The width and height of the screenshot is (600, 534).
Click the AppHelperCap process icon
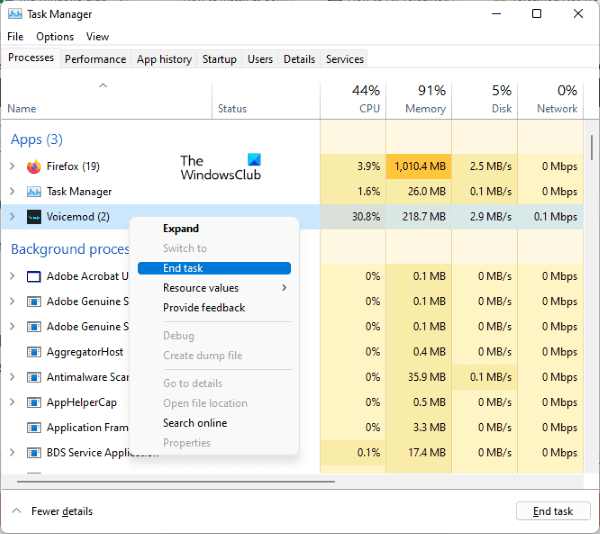pyautogui.click(x=34, y=402)
